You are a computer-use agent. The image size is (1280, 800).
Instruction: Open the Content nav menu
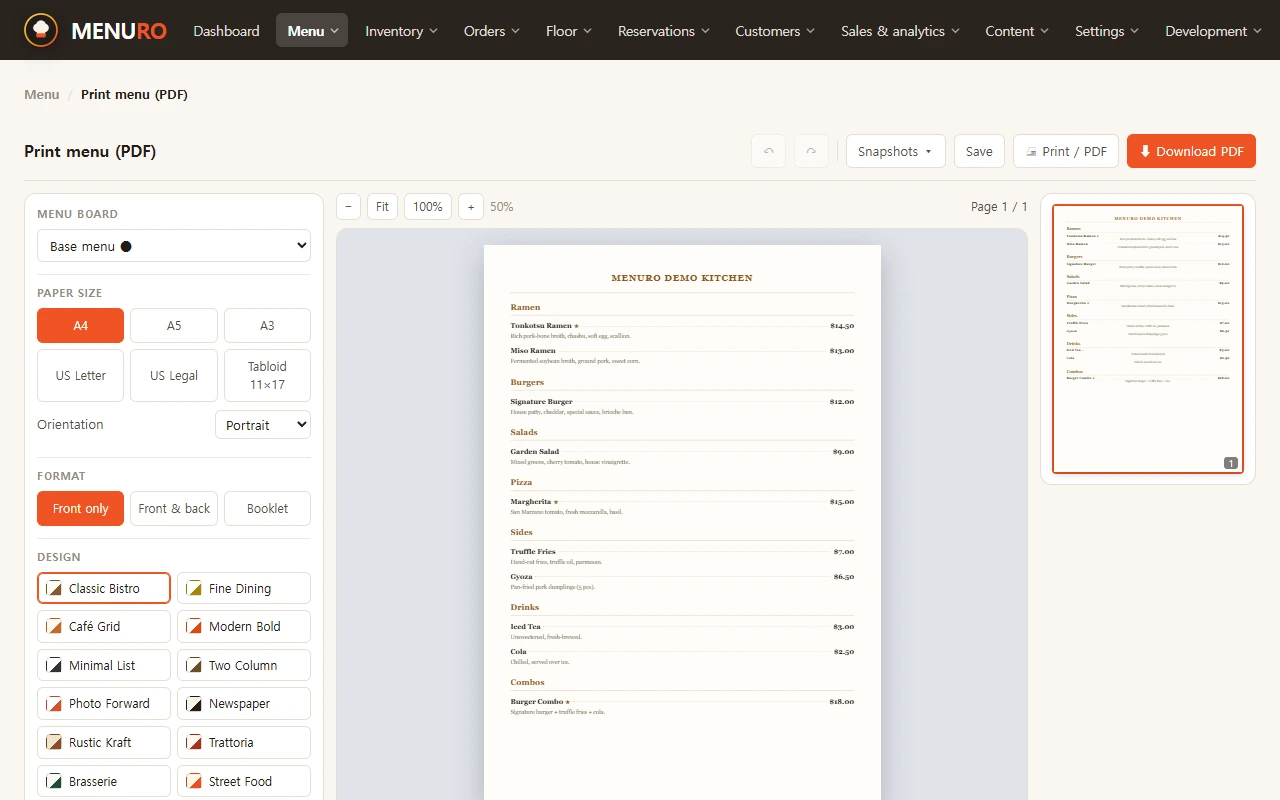[x=1017, y=31]
